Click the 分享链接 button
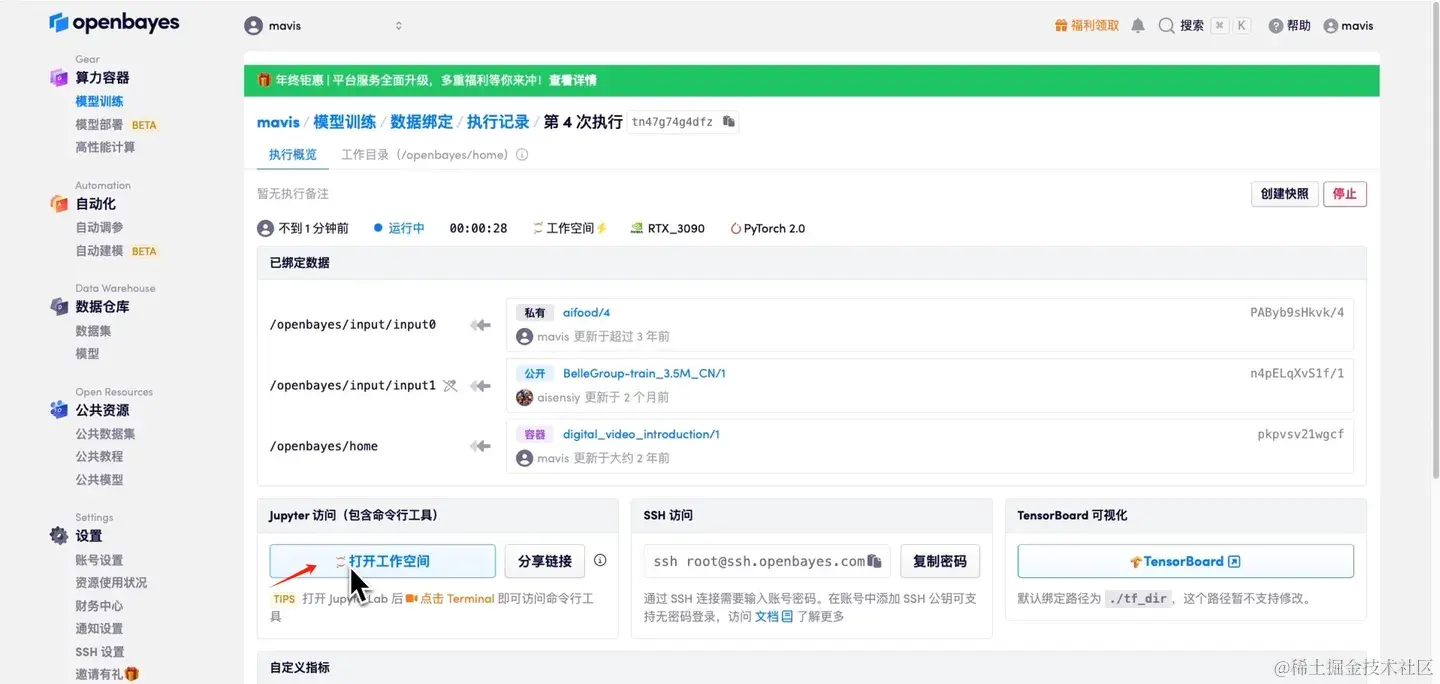The height and width of the screenshot is (684, 1440). [545, 561]
